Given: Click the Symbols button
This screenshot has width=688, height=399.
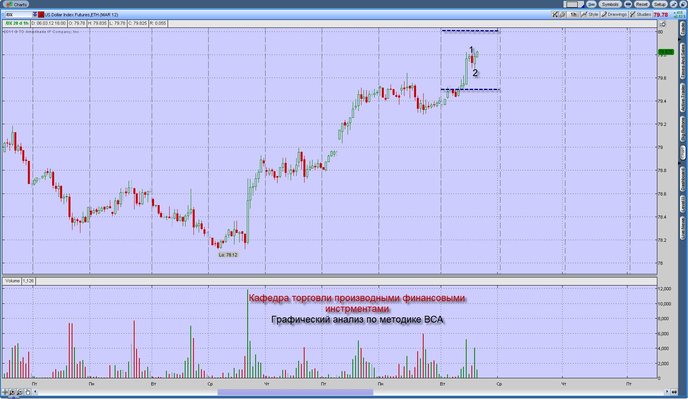Looking at the screenshot, I should pos(610,4).
